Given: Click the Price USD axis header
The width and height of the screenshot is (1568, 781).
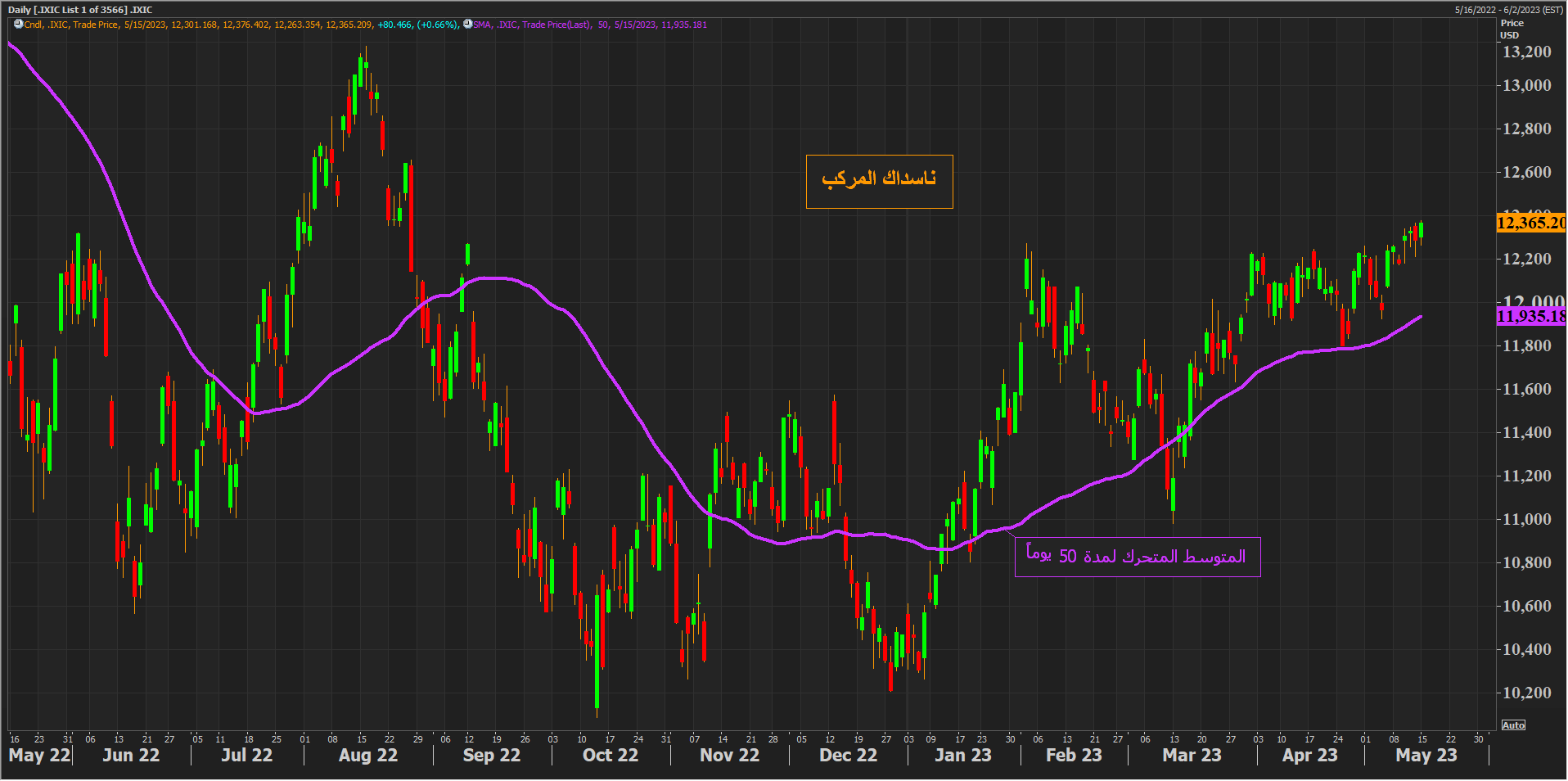Looking at the screenshot, I should pyautogui.click(x=1511, y=29).
